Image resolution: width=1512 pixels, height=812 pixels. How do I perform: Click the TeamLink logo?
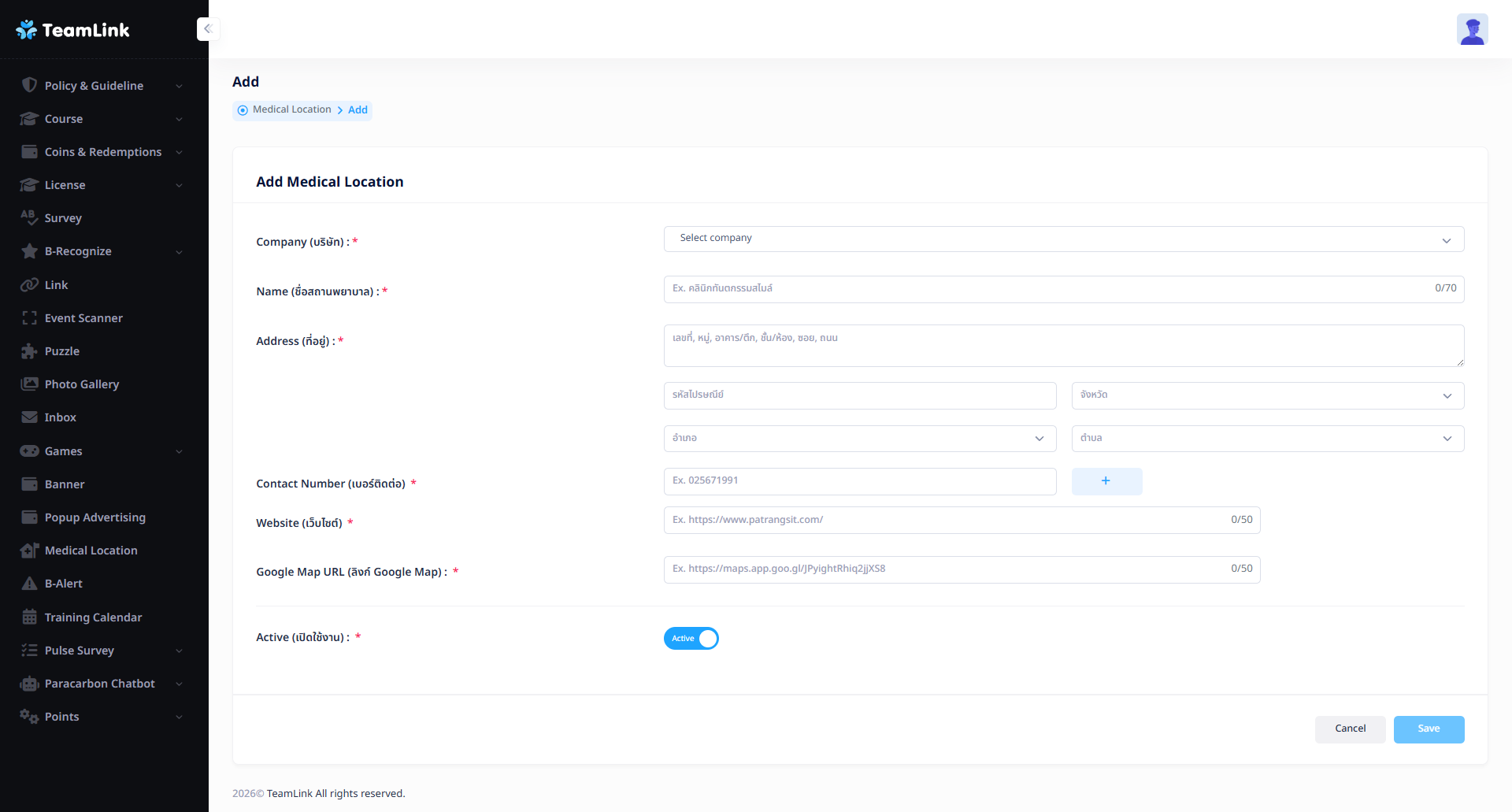pos(72,30)
